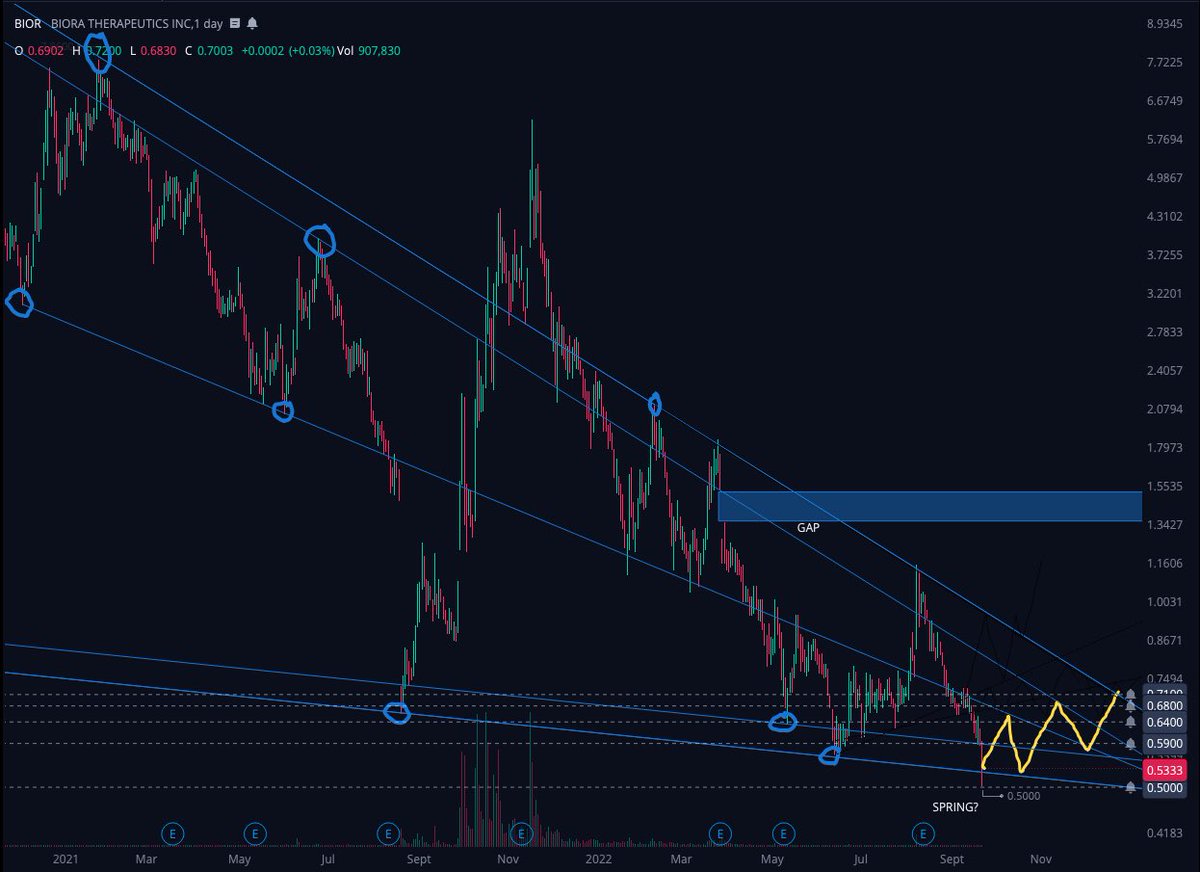Image resolution: width=1200 pixels, height=872 pixels.
Task: Click the 1.5535 price axis label
Action: pyautogui.click(x=1163, y=486)
